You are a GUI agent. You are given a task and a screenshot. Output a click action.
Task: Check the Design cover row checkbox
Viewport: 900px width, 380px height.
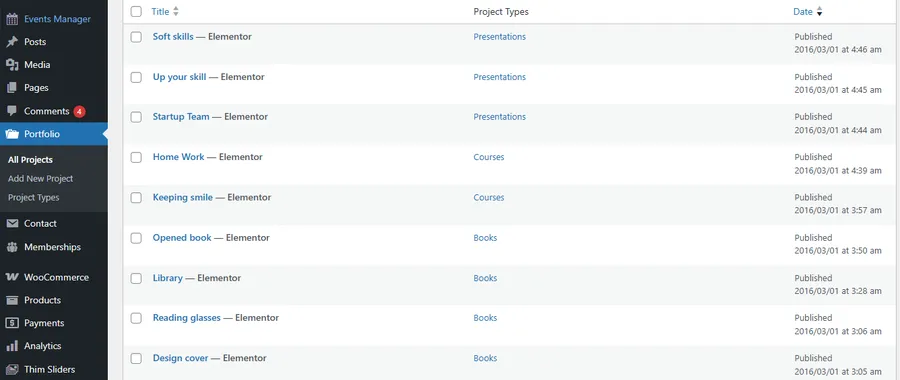pos(136,359)
